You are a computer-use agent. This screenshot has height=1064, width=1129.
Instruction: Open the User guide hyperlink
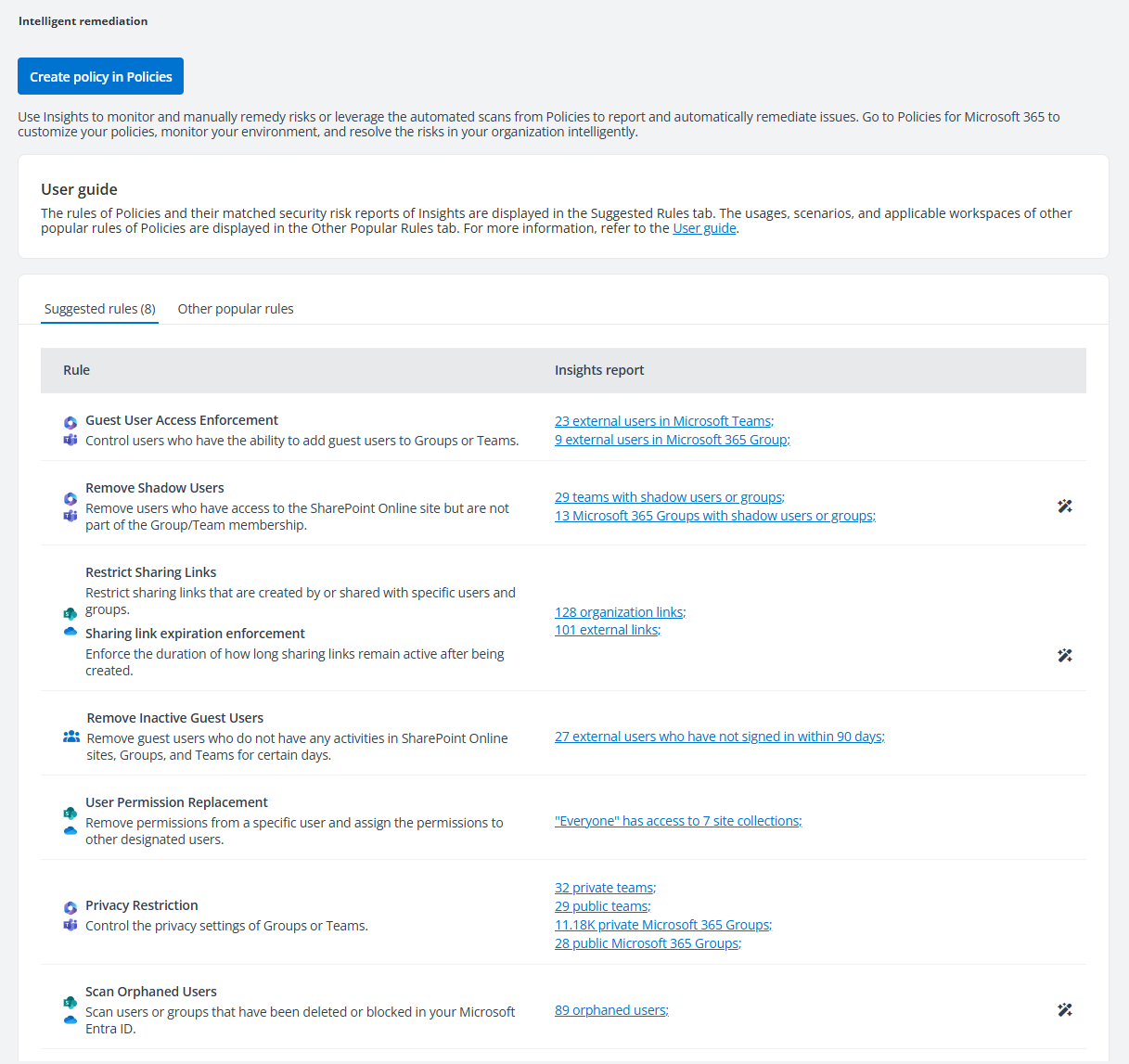(704, 228)
